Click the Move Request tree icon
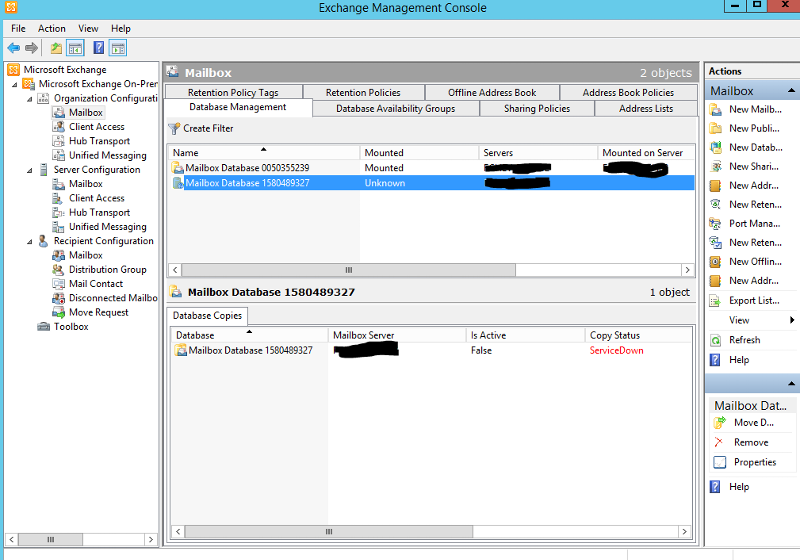Viewport: 800px width, 560px height. (x=59, y=312)
